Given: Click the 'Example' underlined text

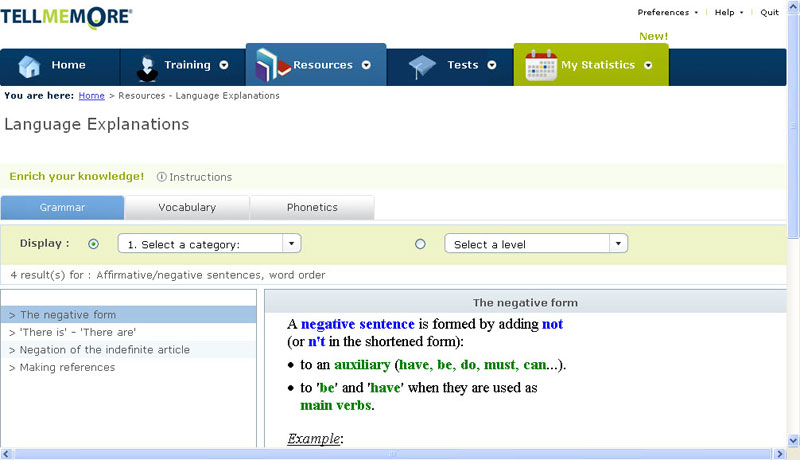Looking at the screenshot, I should click(313, 439).
